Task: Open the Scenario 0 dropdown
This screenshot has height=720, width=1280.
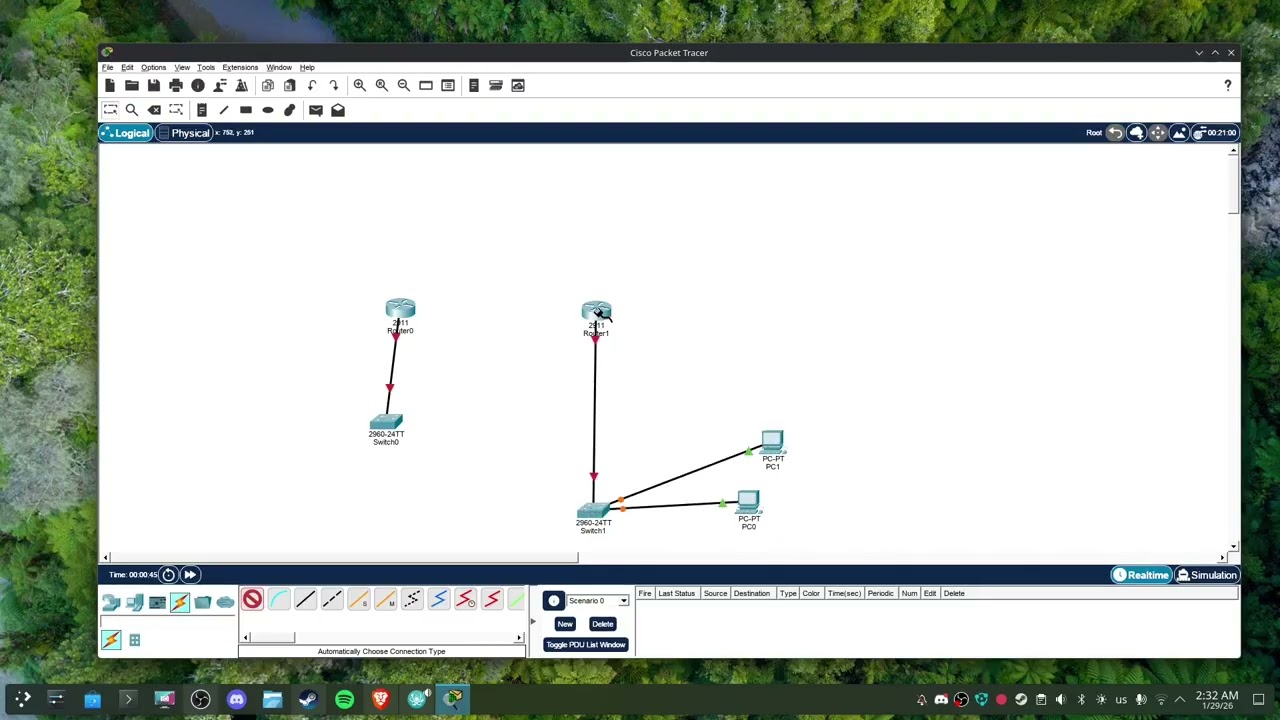Action: point(598,601)
